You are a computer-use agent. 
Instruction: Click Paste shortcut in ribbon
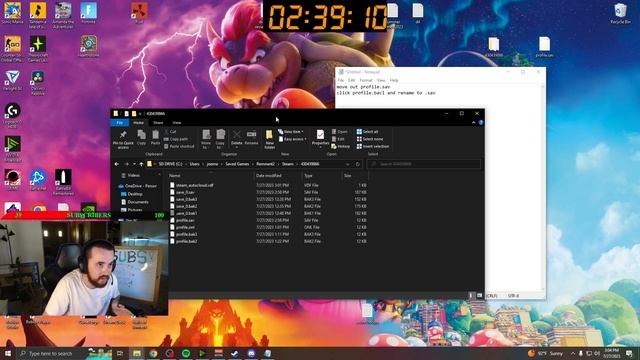pyautogui.click(x=179, y=146)
